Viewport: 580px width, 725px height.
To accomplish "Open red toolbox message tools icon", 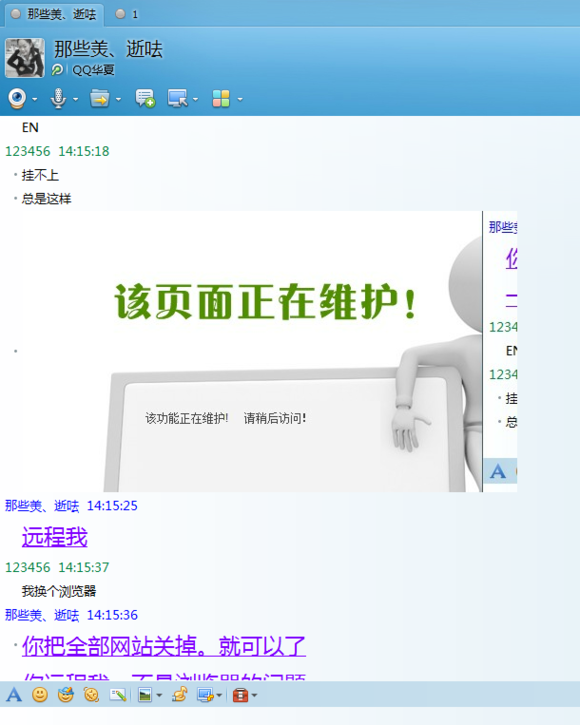I will tap(241, 695).
